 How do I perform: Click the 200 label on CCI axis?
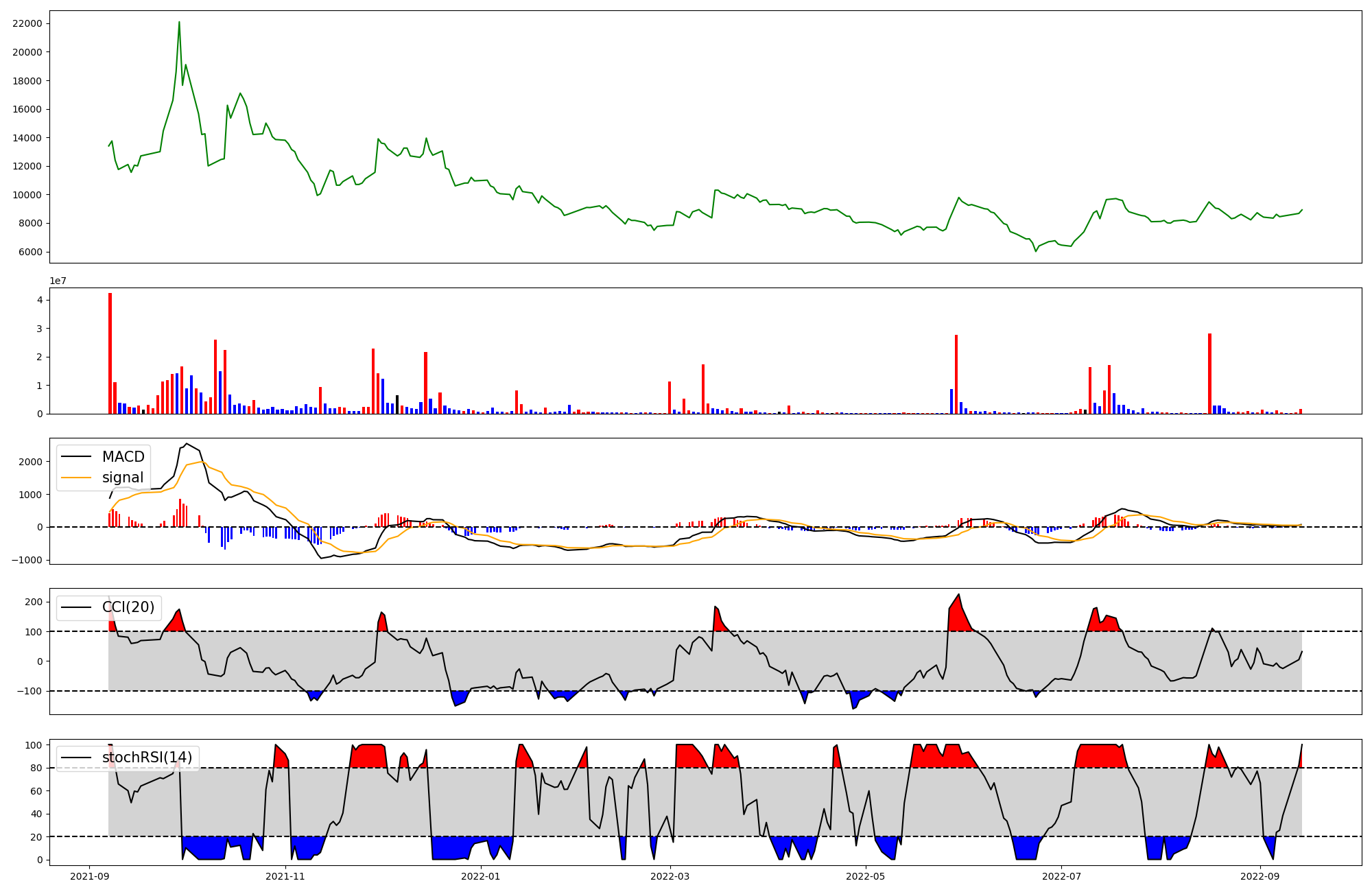point(34,602)
